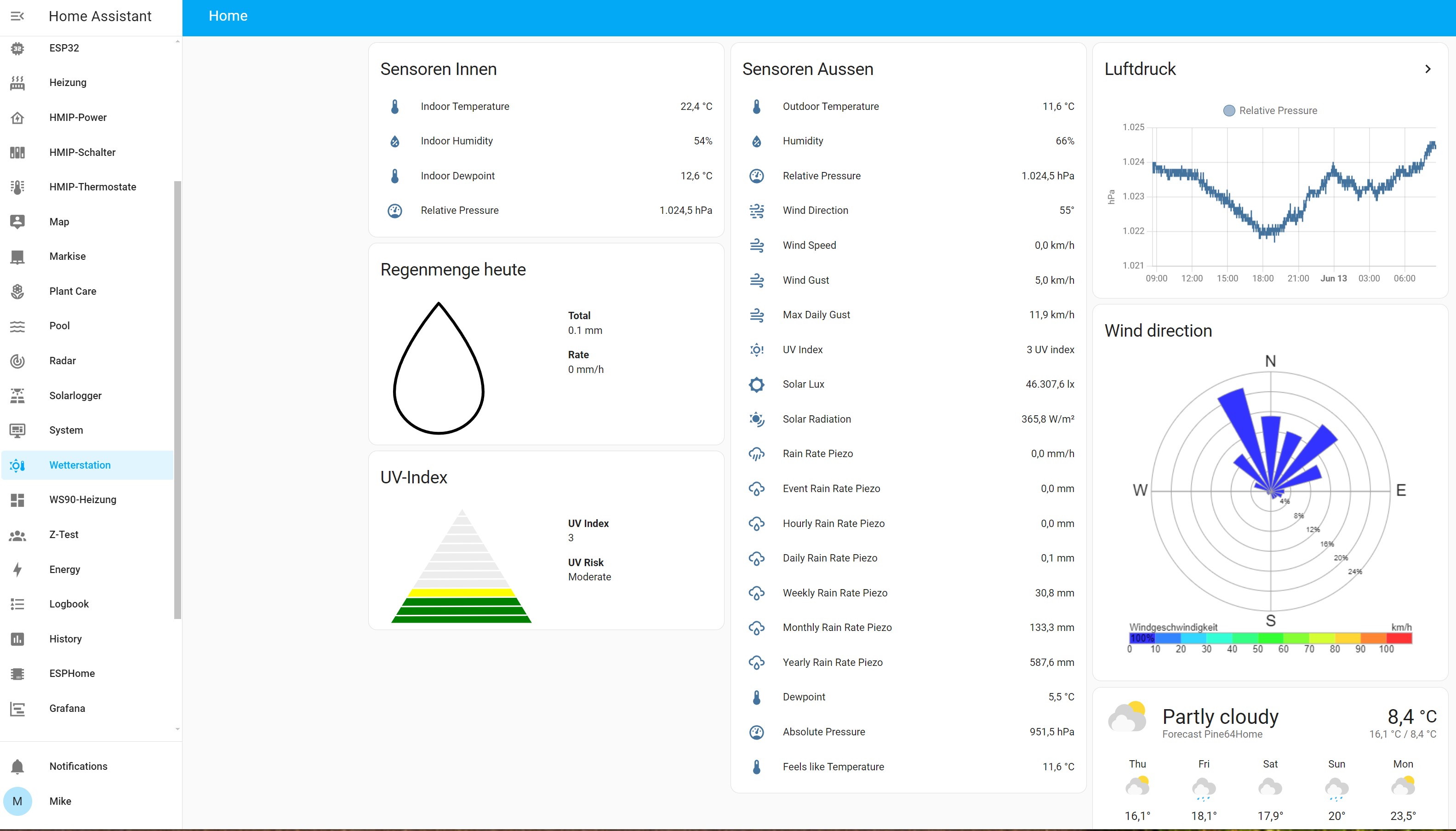1456x831 pixels.
Task: Click the Outdoor Temperature sensor row
Action: [x=909, y=106]
